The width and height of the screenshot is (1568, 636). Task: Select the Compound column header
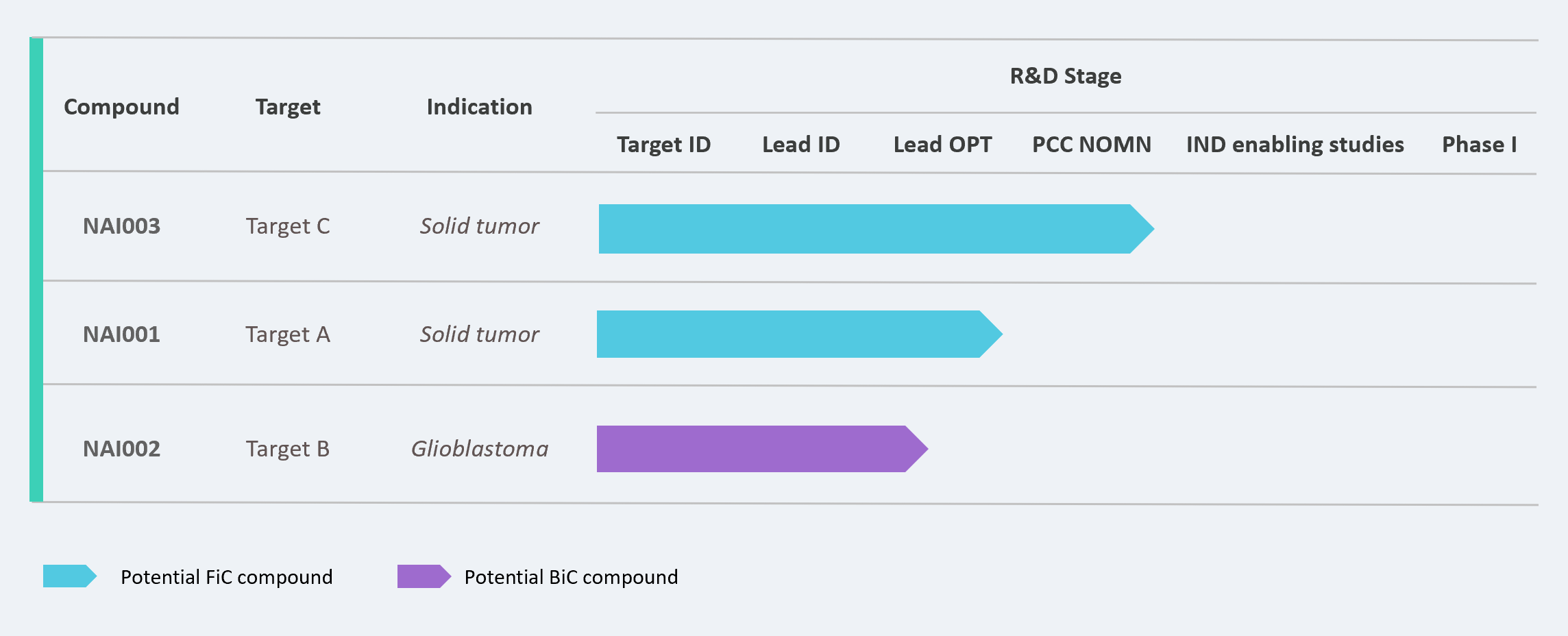[121, 107]
